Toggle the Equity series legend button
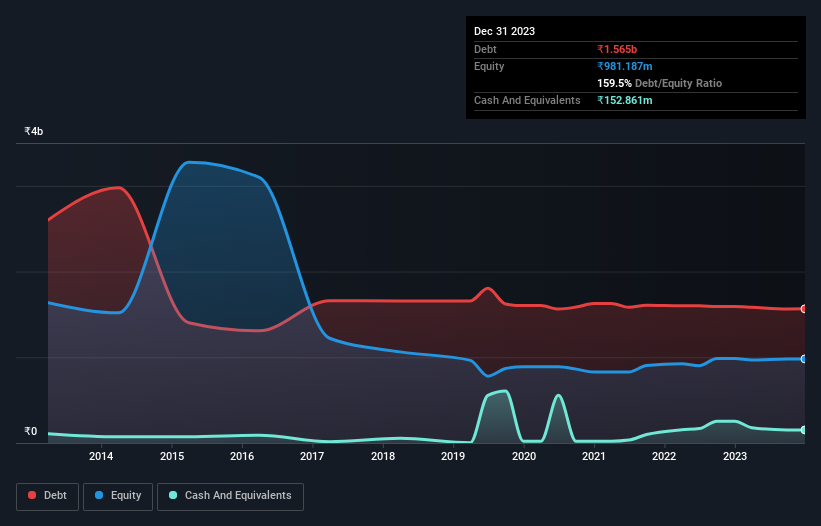This screenshot has height=526, width=821. (x=118, y=496)
